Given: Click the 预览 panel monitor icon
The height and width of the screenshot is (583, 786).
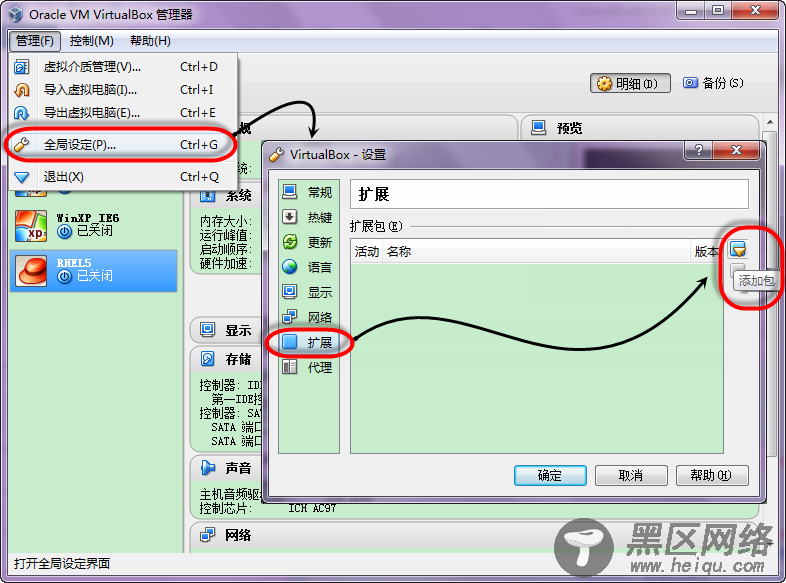Looking at the screenshot, I should [x=538, y=128].
